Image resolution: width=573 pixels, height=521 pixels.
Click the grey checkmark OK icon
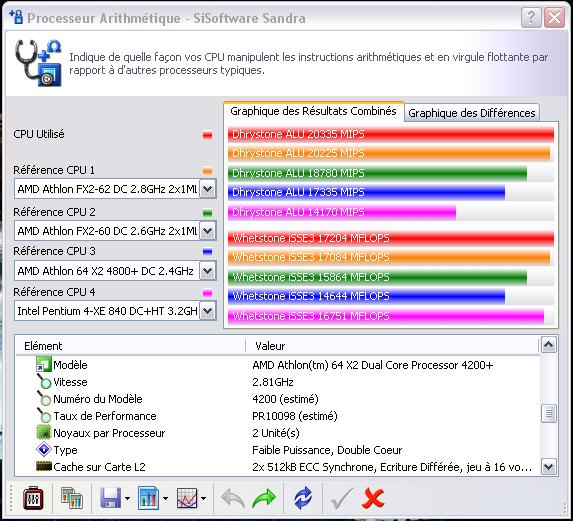pos(342,498)
